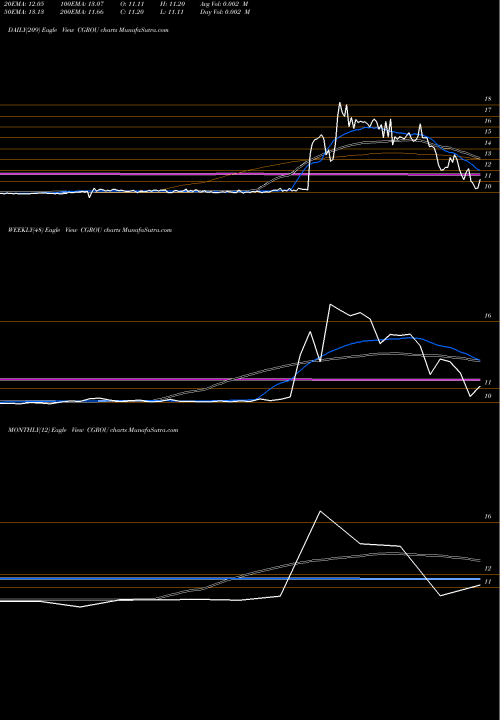Click the 15 price label on daily chart
The width and height of the screenshot is (500, 720).
(x=488, y=132)
